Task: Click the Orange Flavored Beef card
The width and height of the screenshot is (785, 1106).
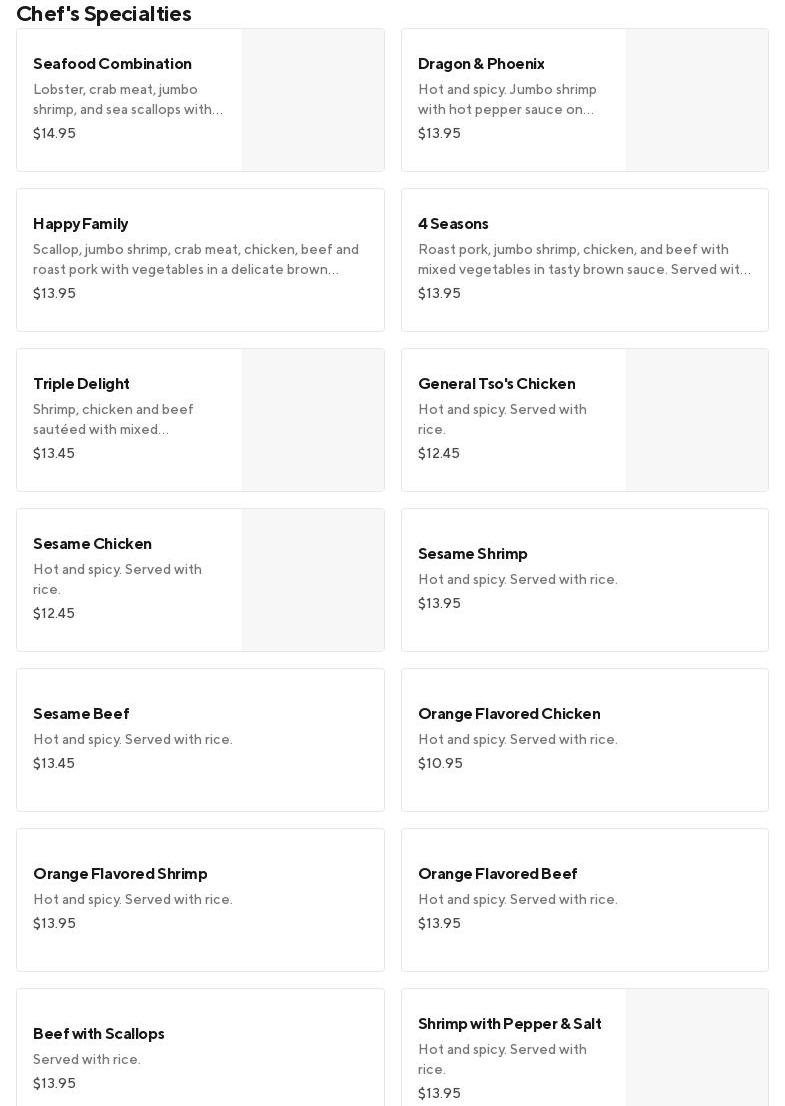Action: coord(584,899)
